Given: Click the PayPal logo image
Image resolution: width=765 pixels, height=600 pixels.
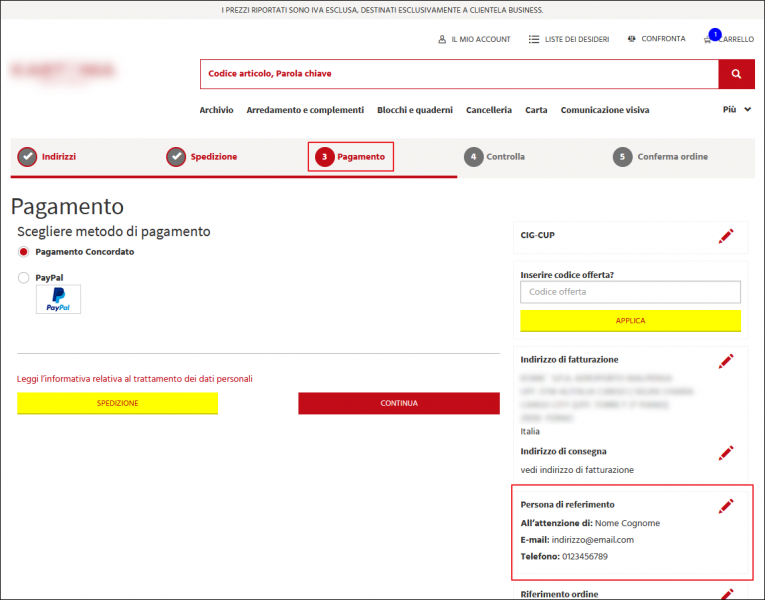Looking at the screenshot, I should (x=58, y=299).
